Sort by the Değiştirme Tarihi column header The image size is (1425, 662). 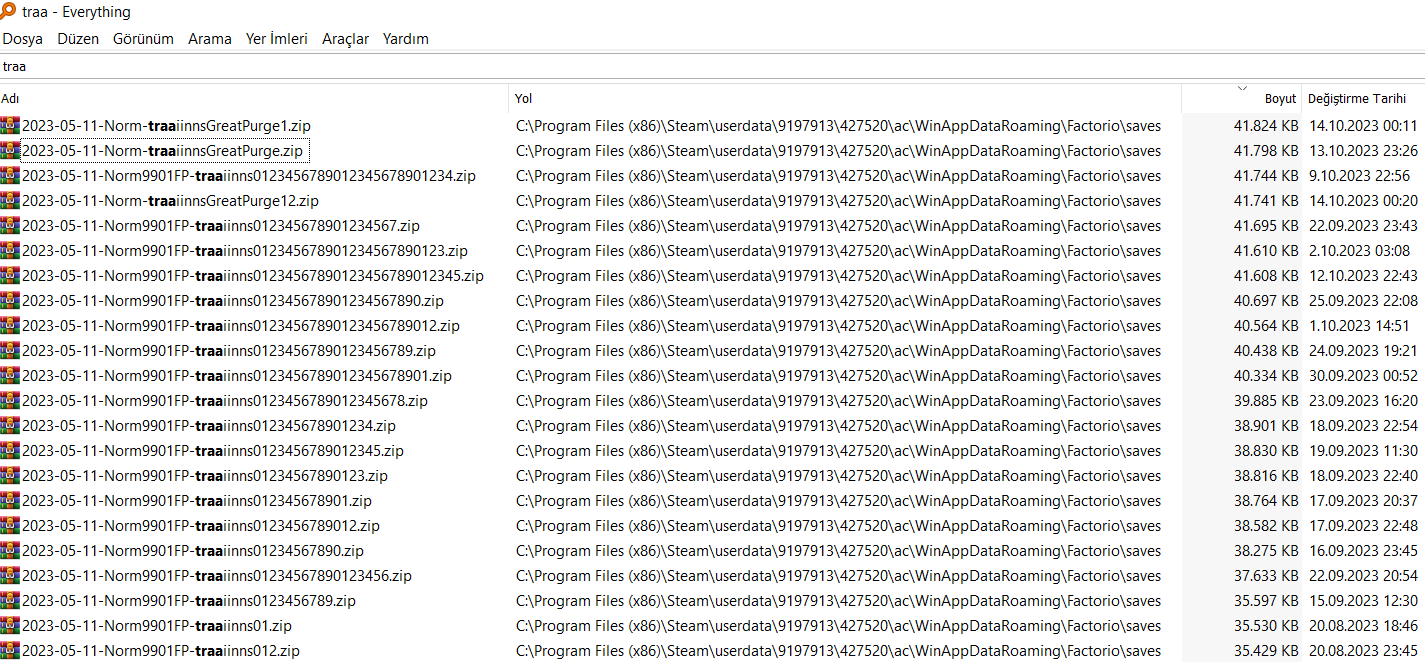click(1363, 99)
